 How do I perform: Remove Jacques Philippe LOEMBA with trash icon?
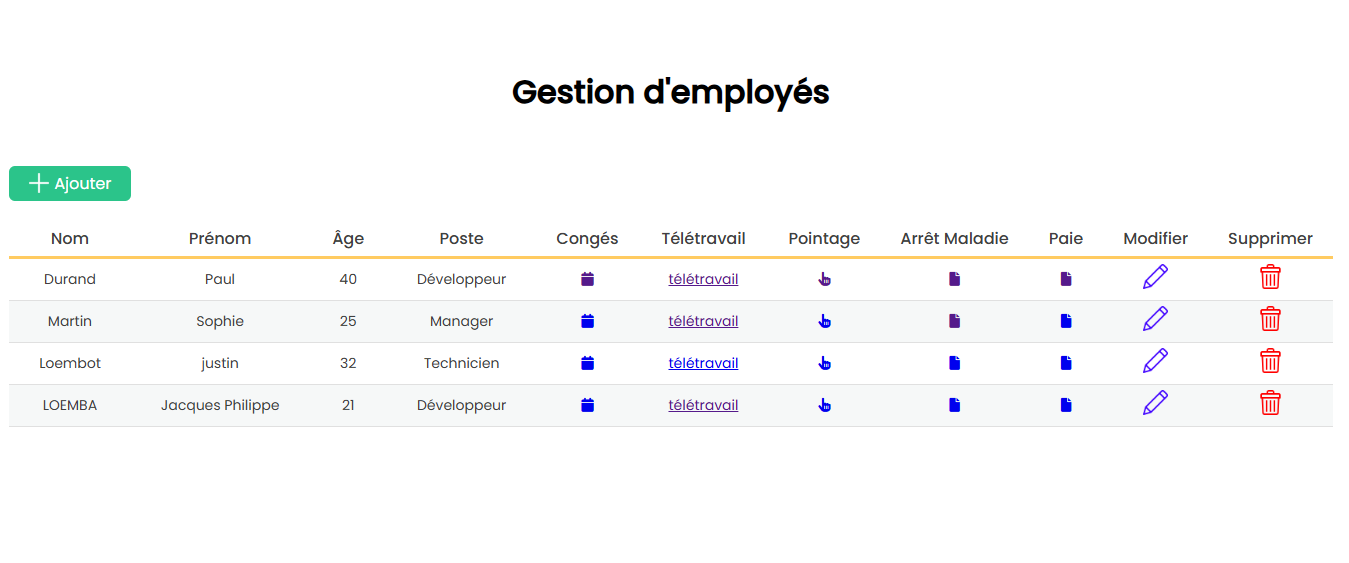[x=1270, y=403]
